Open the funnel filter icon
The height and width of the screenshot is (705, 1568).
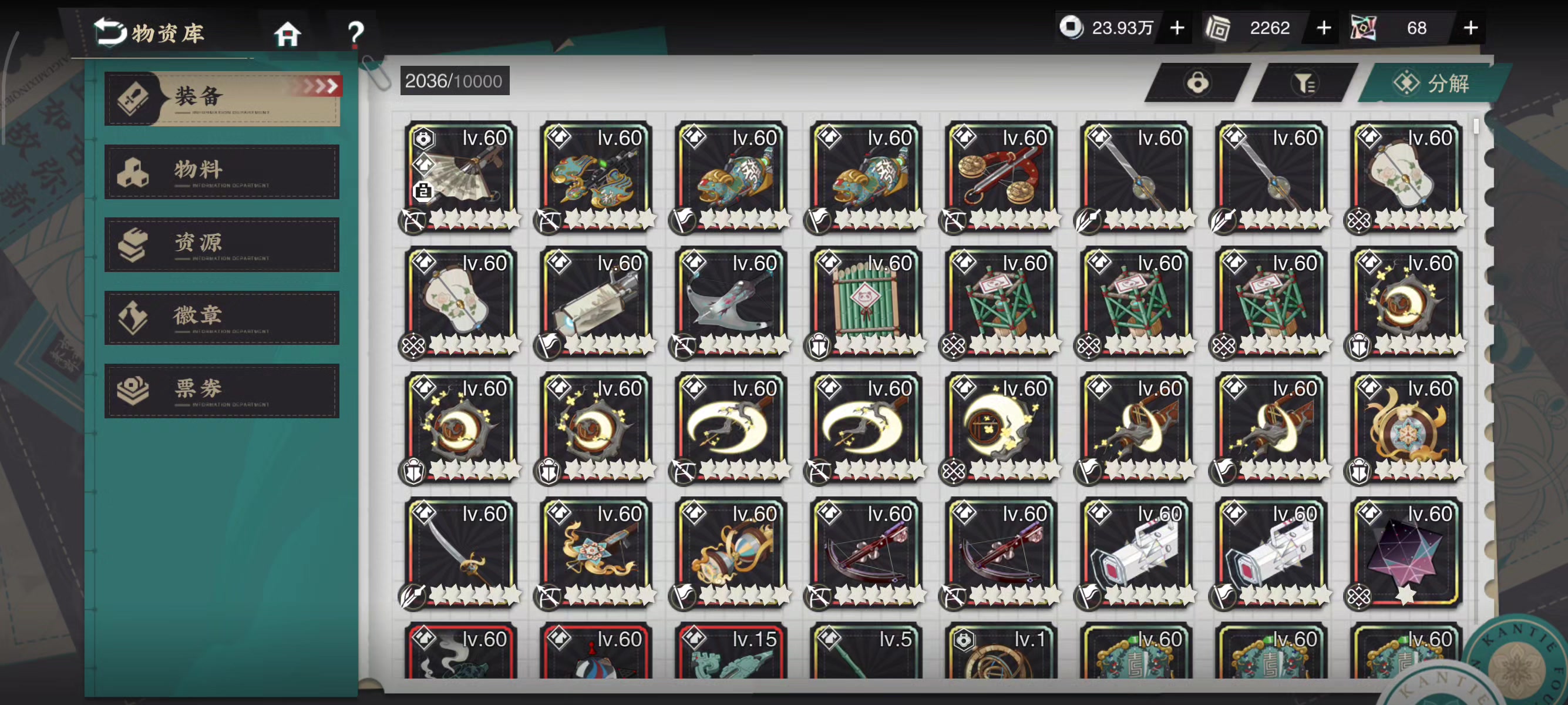point(1304,82)
